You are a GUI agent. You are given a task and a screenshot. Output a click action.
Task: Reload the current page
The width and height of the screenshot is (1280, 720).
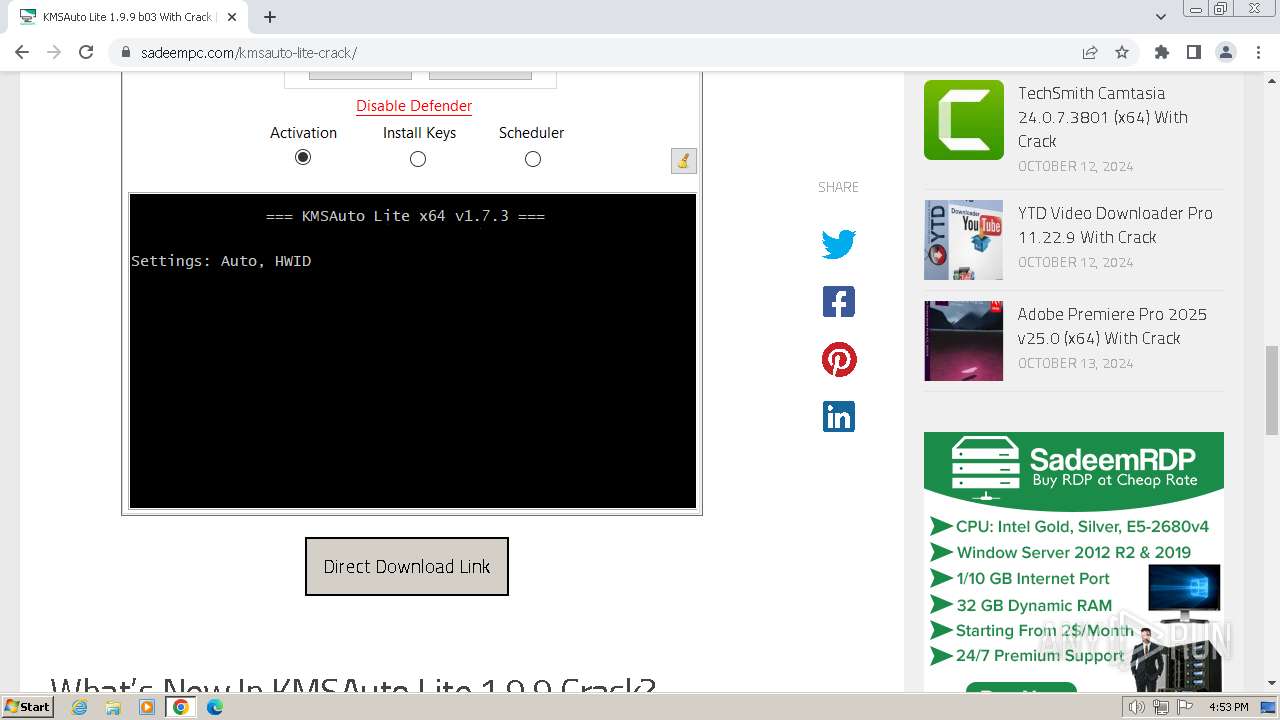pyautogui.click(x=86, y=52)
